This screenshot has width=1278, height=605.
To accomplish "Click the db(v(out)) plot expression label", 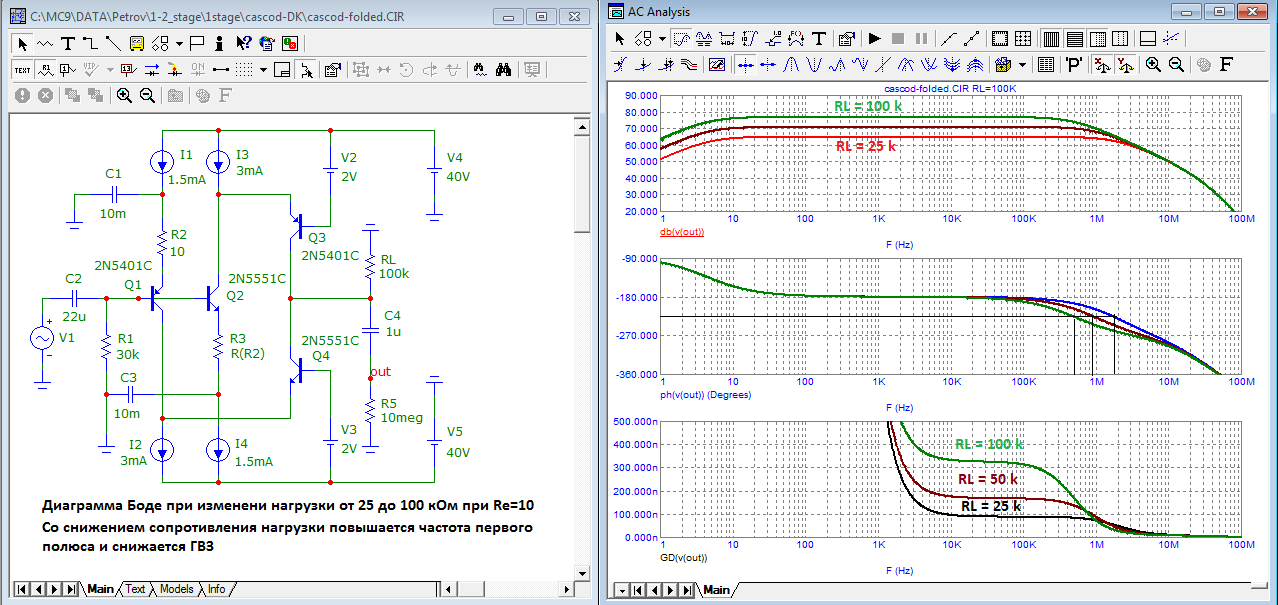I will pos(683,232).
